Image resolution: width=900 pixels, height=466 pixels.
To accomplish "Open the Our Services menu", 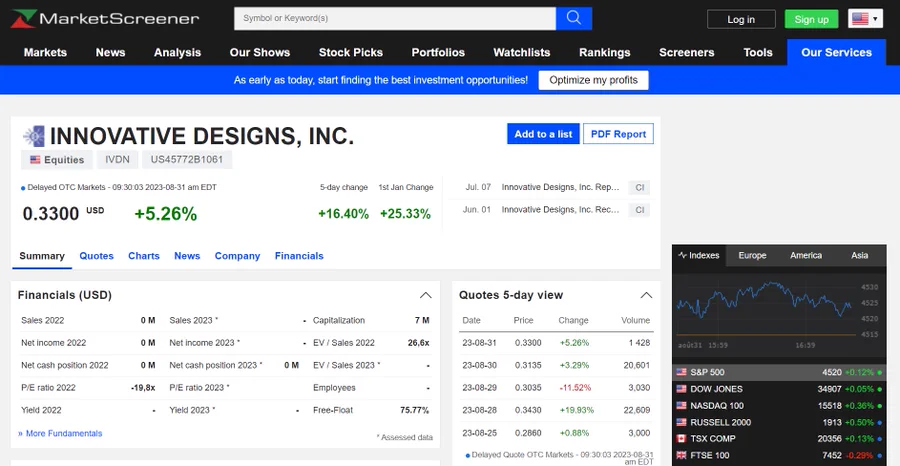I will pyautogui.click(x=836, y=52).
